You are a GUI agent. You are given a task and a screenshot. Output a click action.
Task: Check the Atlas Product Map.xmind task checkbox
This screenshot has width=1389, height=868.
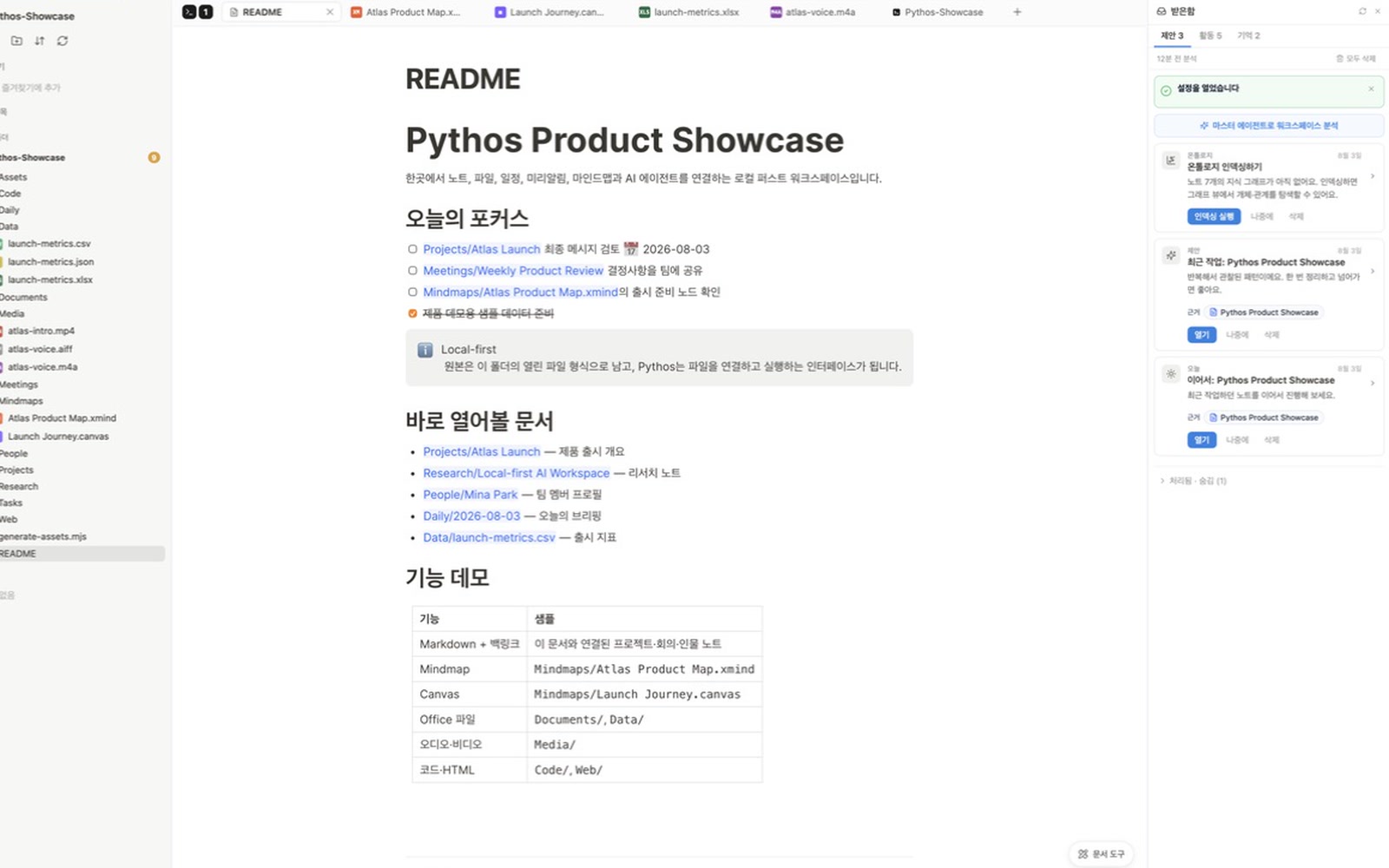(x=412, y=293)
